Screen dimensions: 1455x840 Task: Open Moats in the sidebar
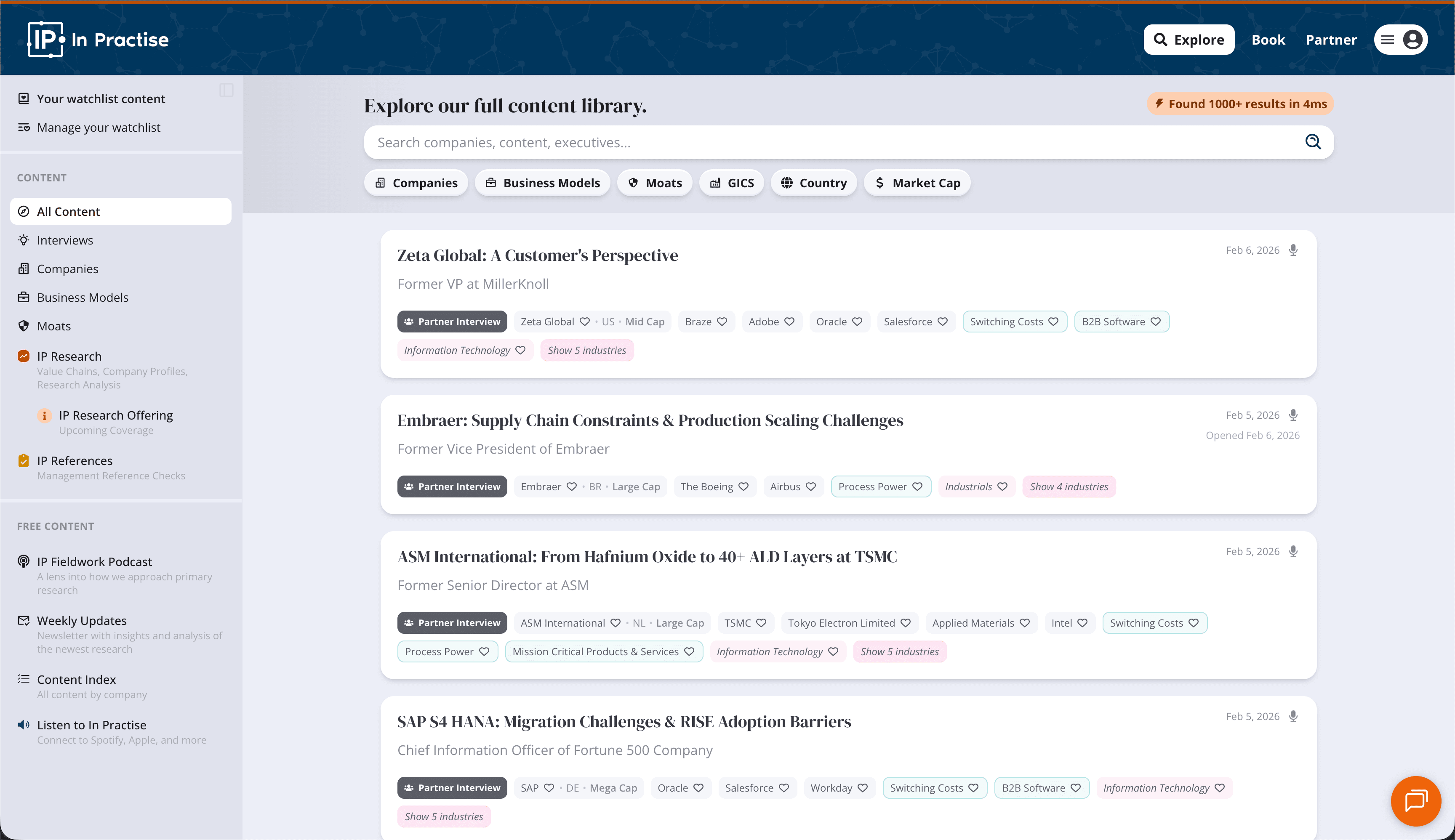(53, 326)
